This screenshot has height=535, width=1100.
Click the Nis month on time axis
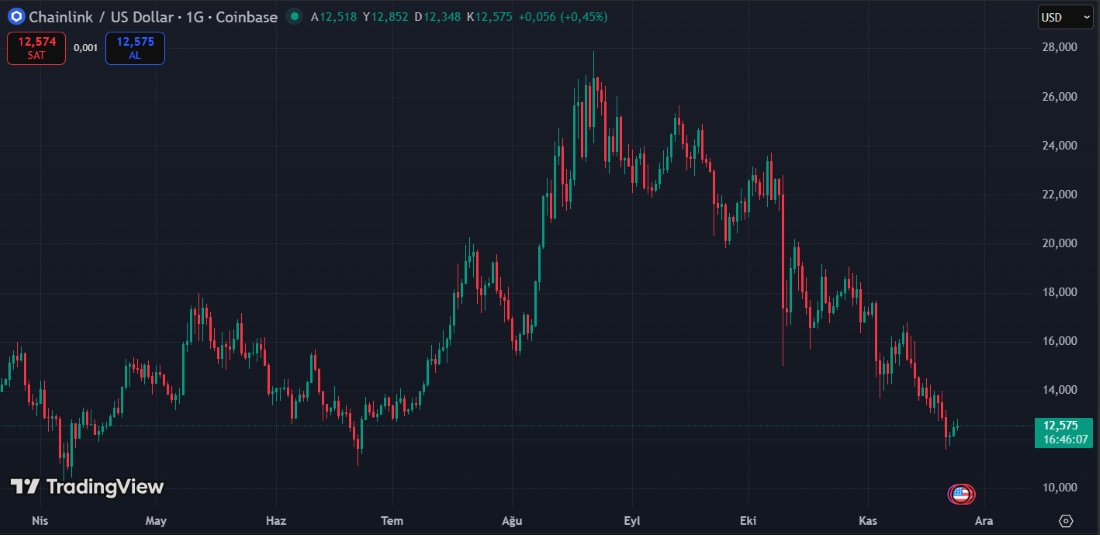(40, 520)
